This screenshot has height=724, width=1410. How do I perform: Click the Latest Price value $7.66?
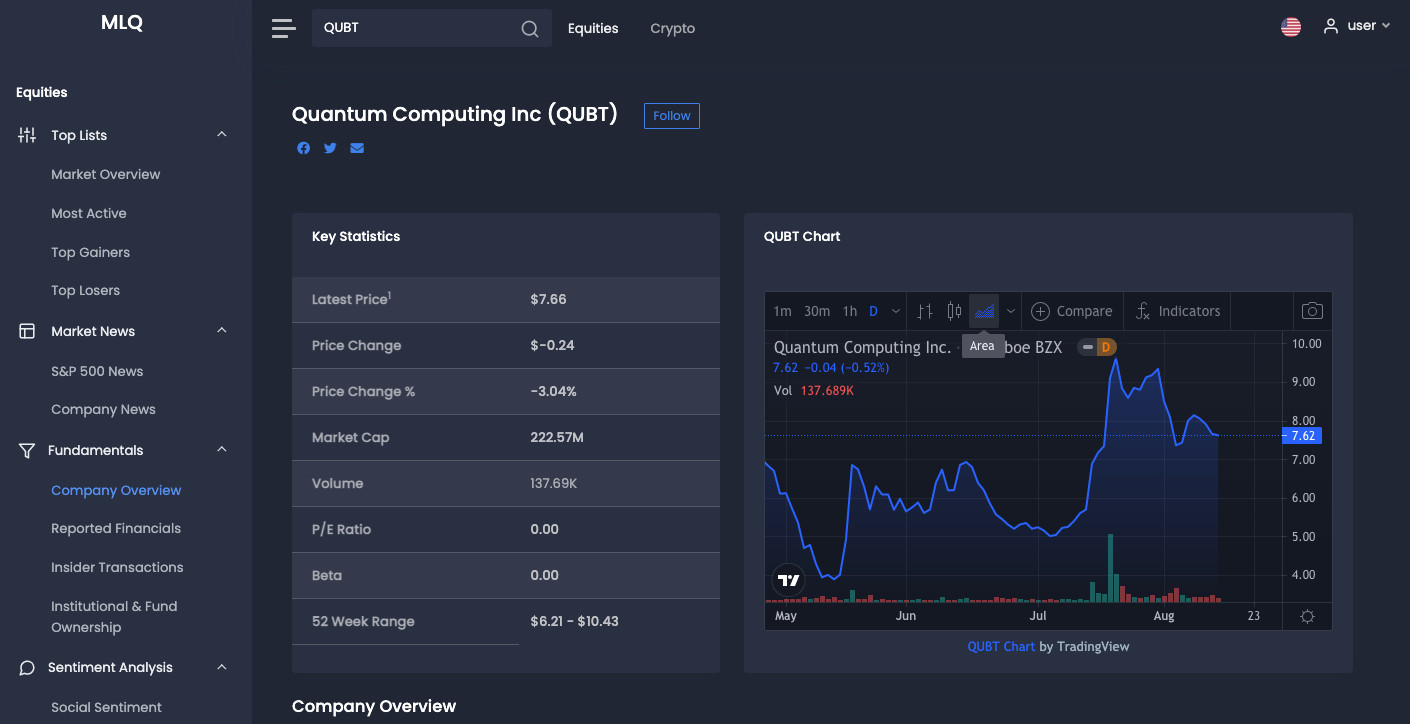[549, 299]
